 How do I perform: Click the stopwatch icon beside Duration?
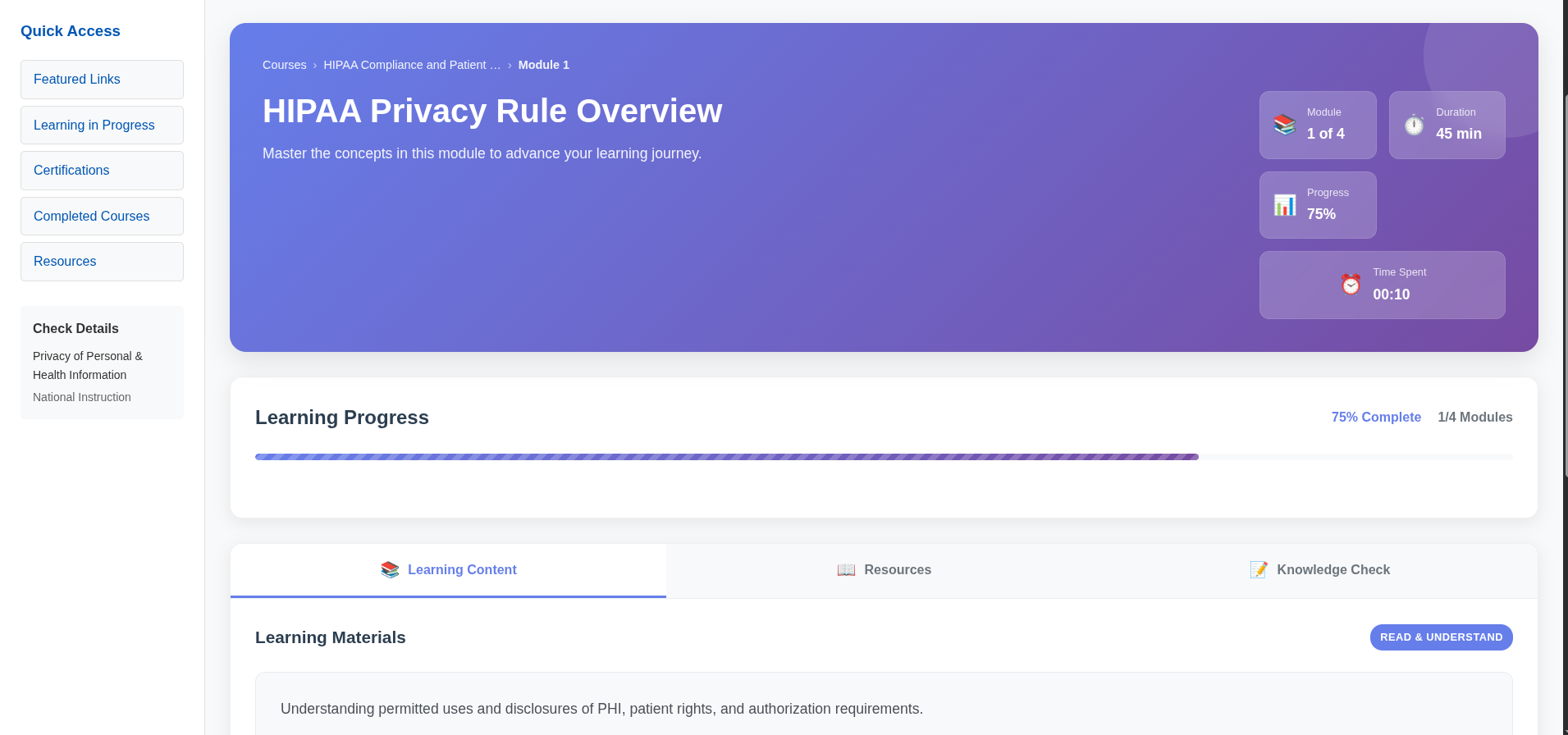point(1414,125)
